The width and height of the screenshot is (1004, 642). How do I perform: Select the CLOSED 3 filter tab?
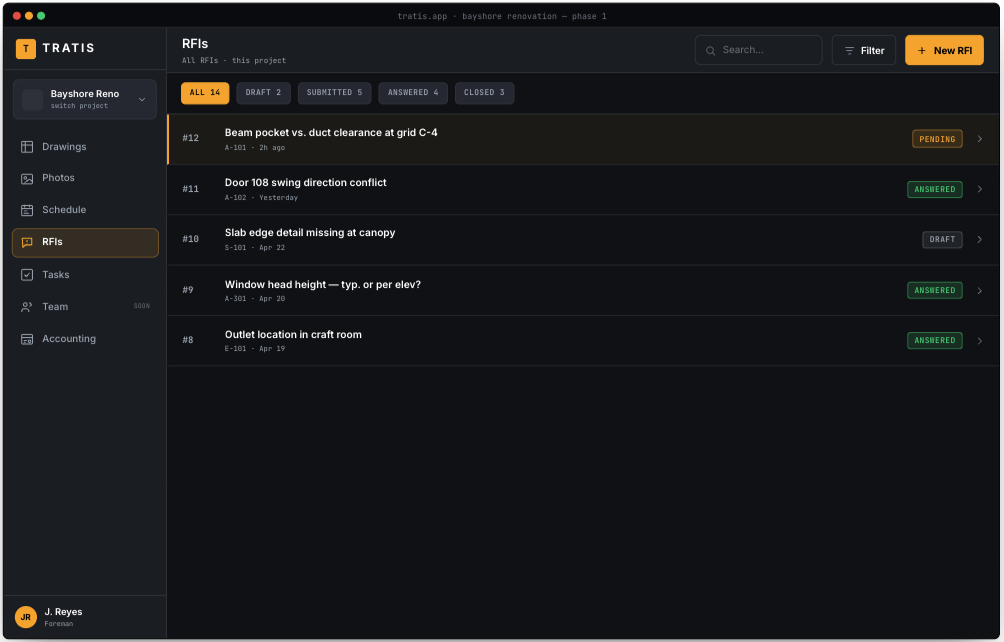tap(484, 93)
